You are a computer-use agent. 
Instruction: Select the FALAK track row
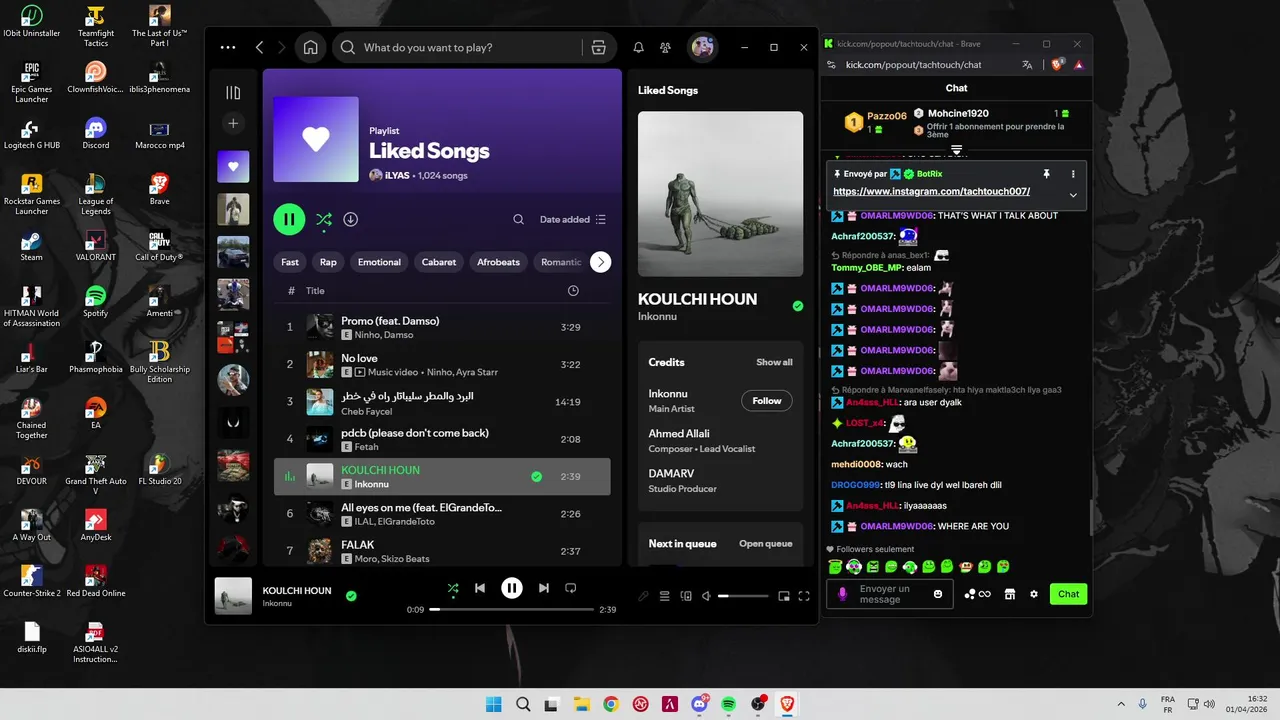[442, 551]
